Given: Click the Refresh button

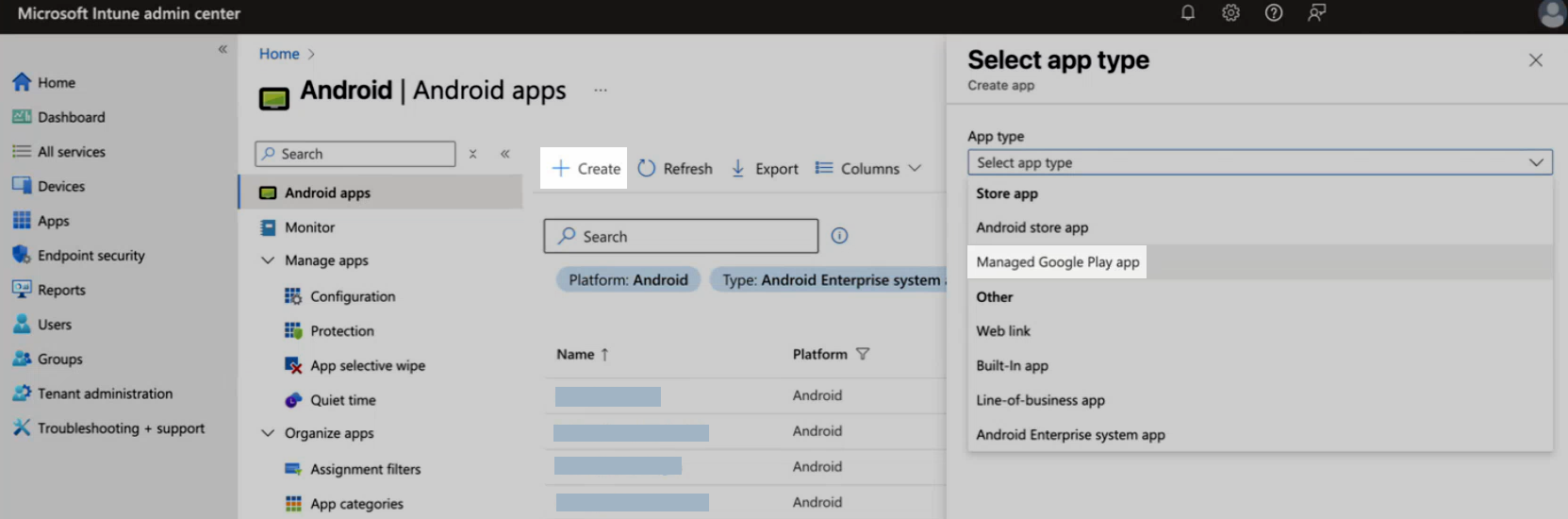Looking at the screenshot, I should (x=675, y=168).
